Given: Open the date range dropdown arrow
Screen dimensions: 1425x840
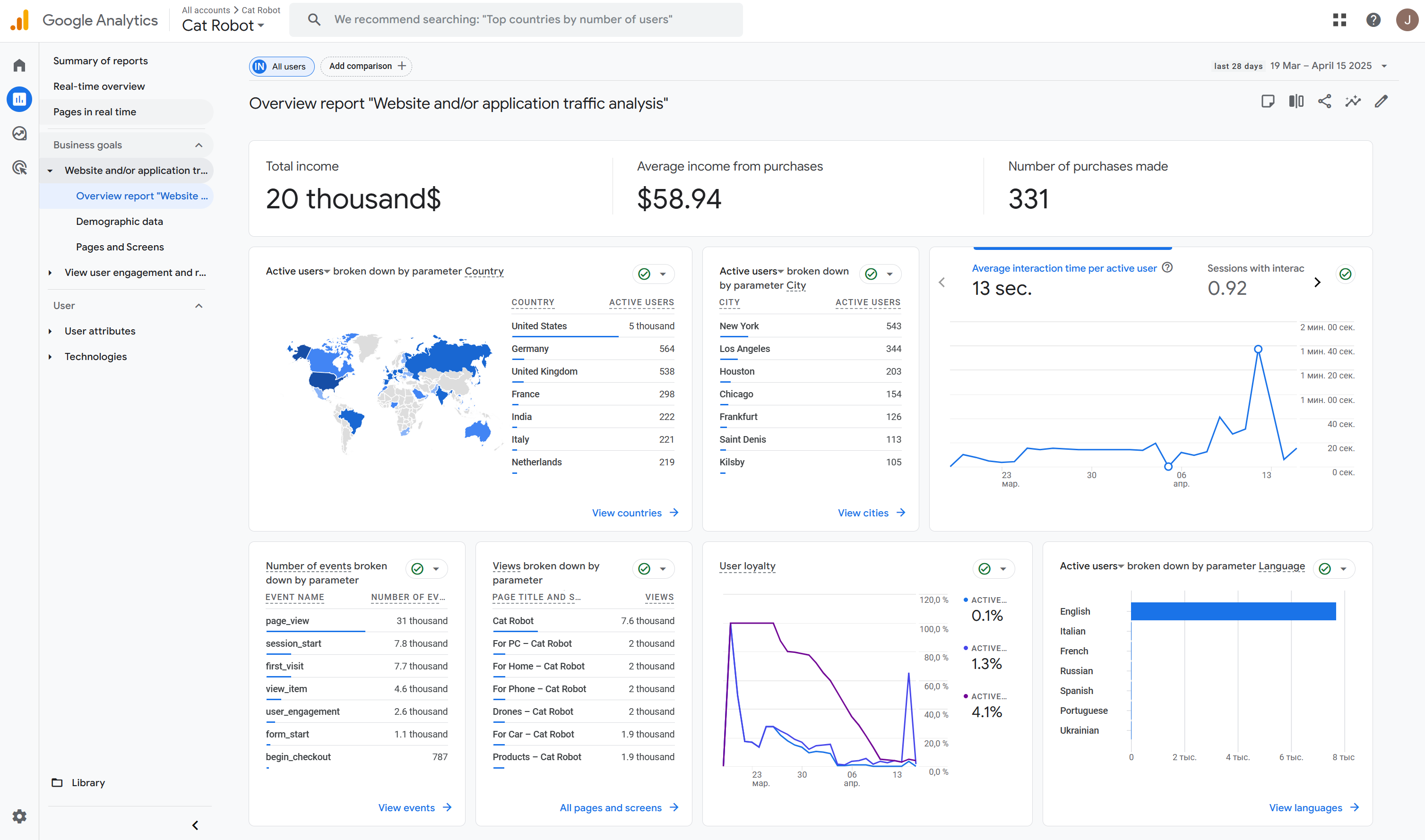Looking at the screenshot, I should point(1384,66).
